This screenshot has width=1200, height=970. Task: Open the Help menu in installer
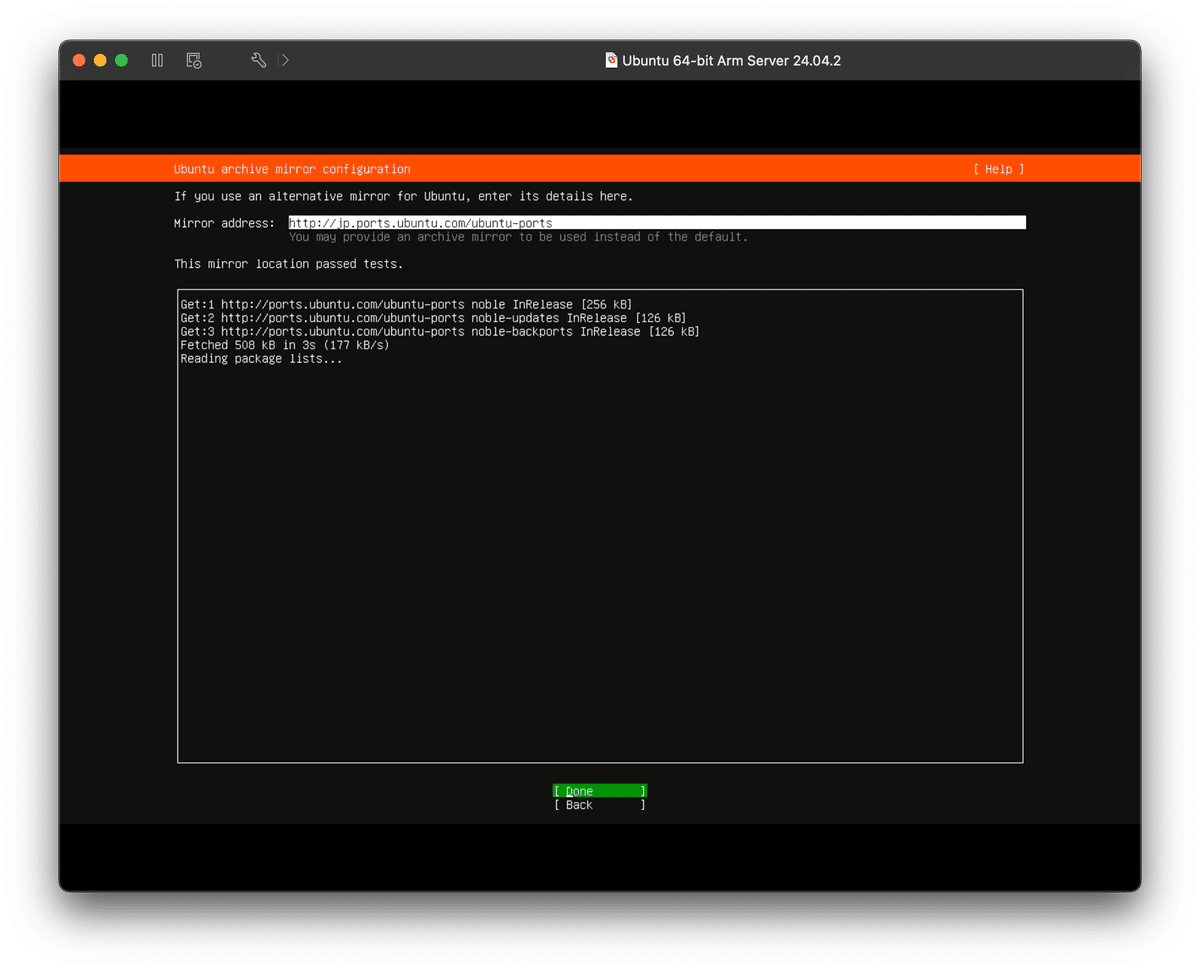point(999,169)
